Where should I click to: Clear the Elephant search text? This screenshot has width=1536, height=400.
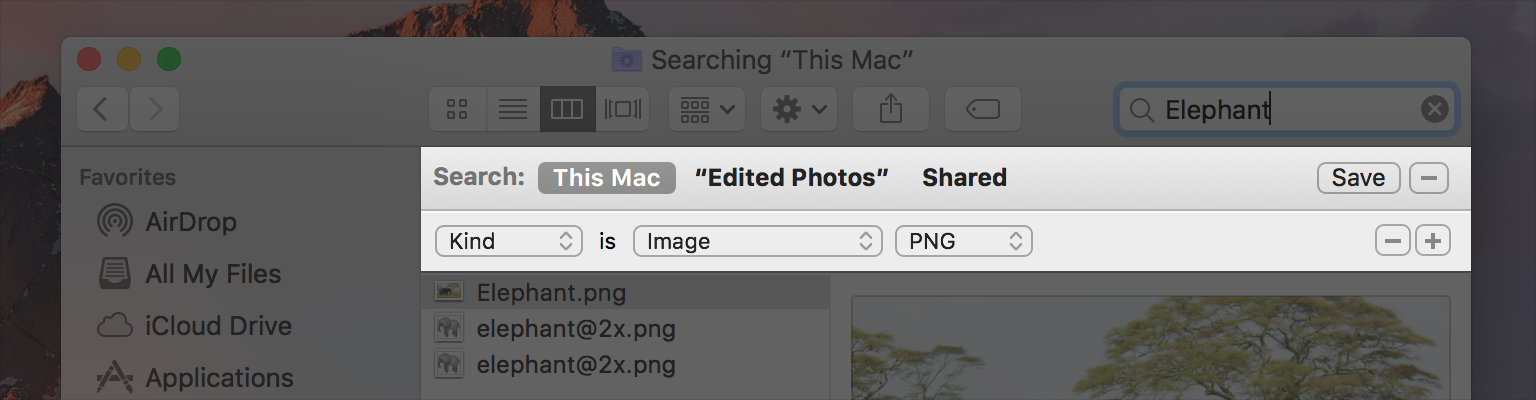(x=1434, y=109)
